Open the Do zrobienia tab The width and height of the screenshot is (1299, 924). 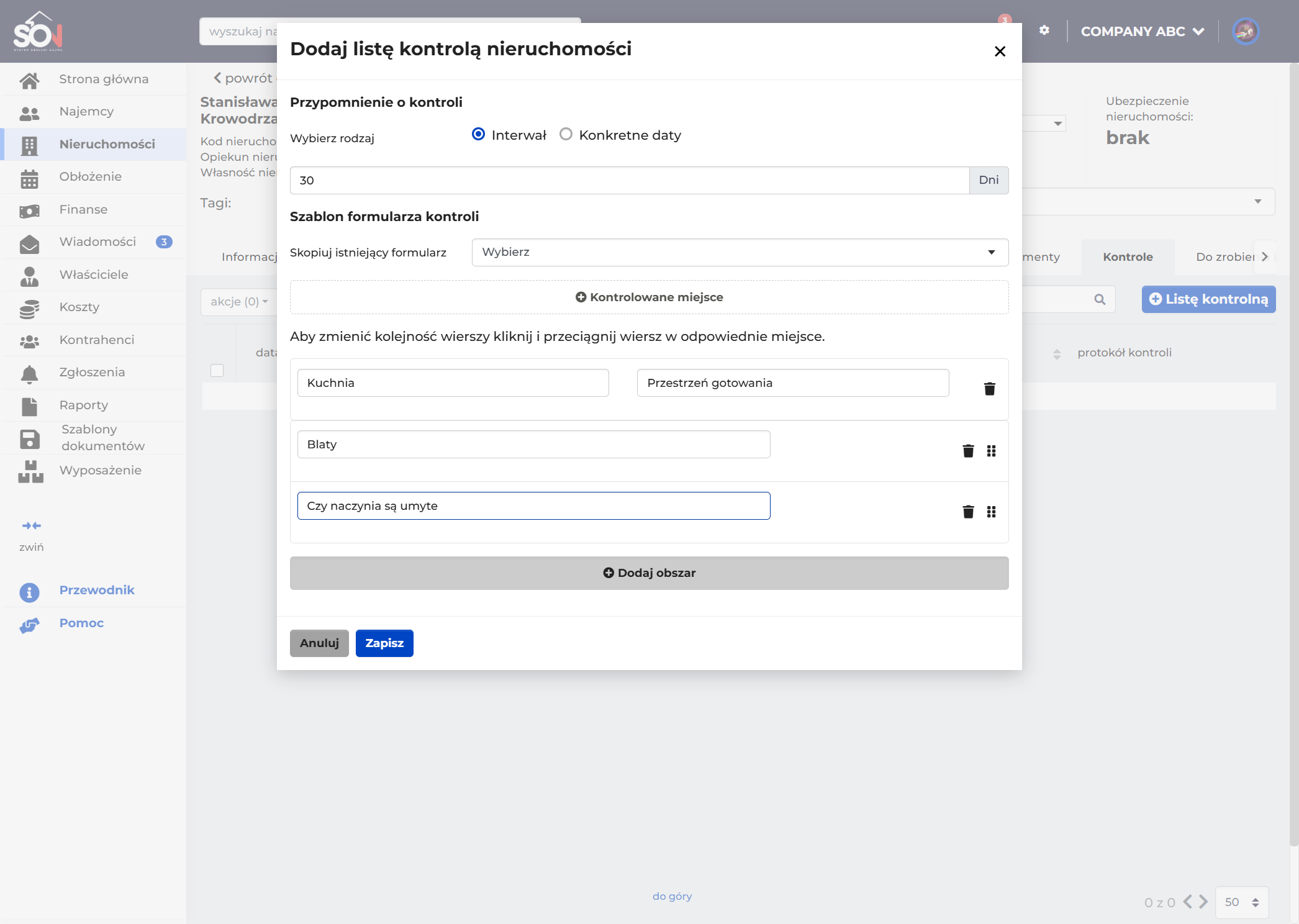point(1224,257)
